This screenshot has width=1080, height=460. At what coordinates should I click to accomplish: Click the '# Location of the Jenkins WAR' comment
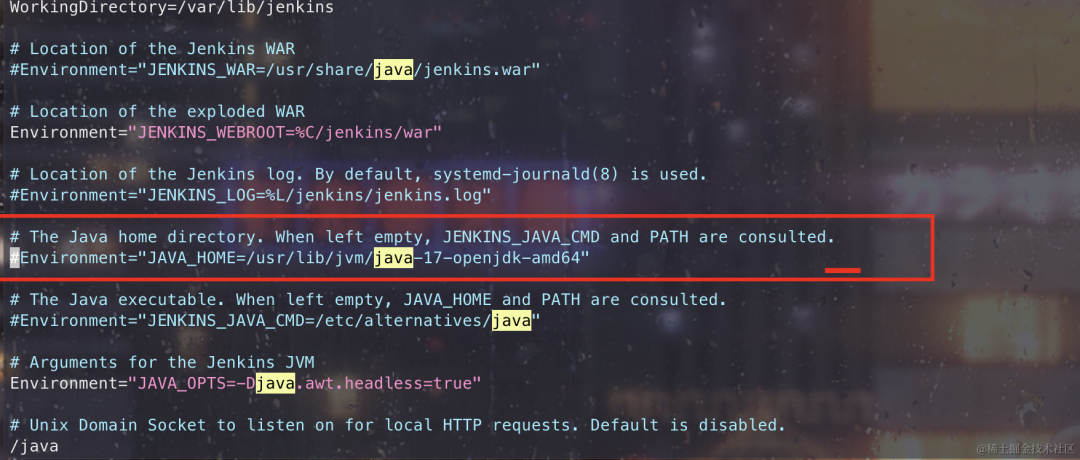152,49
